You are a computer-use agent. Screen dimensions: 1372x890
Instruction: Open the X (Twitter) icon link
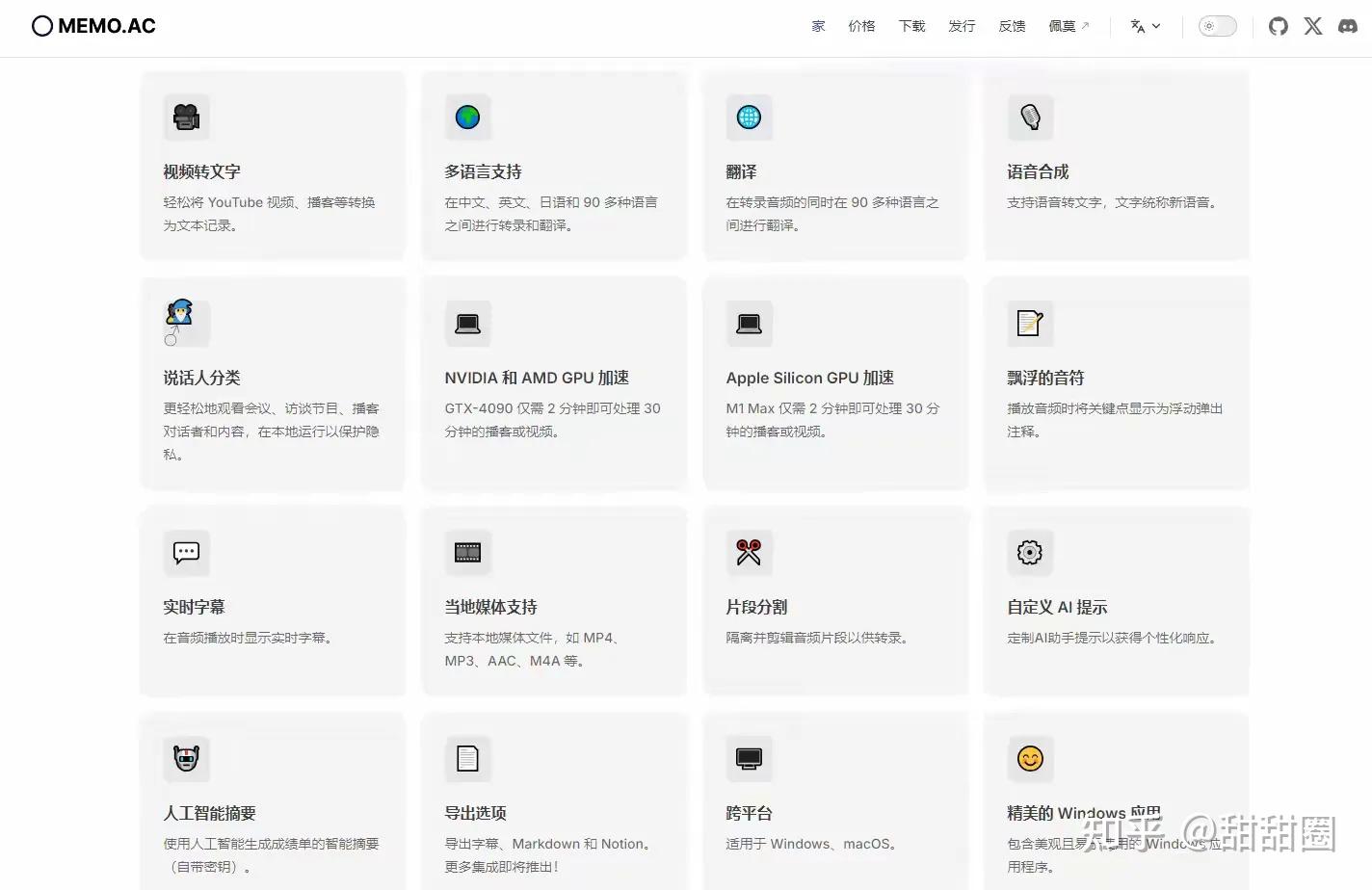(x=1313, y=26)
